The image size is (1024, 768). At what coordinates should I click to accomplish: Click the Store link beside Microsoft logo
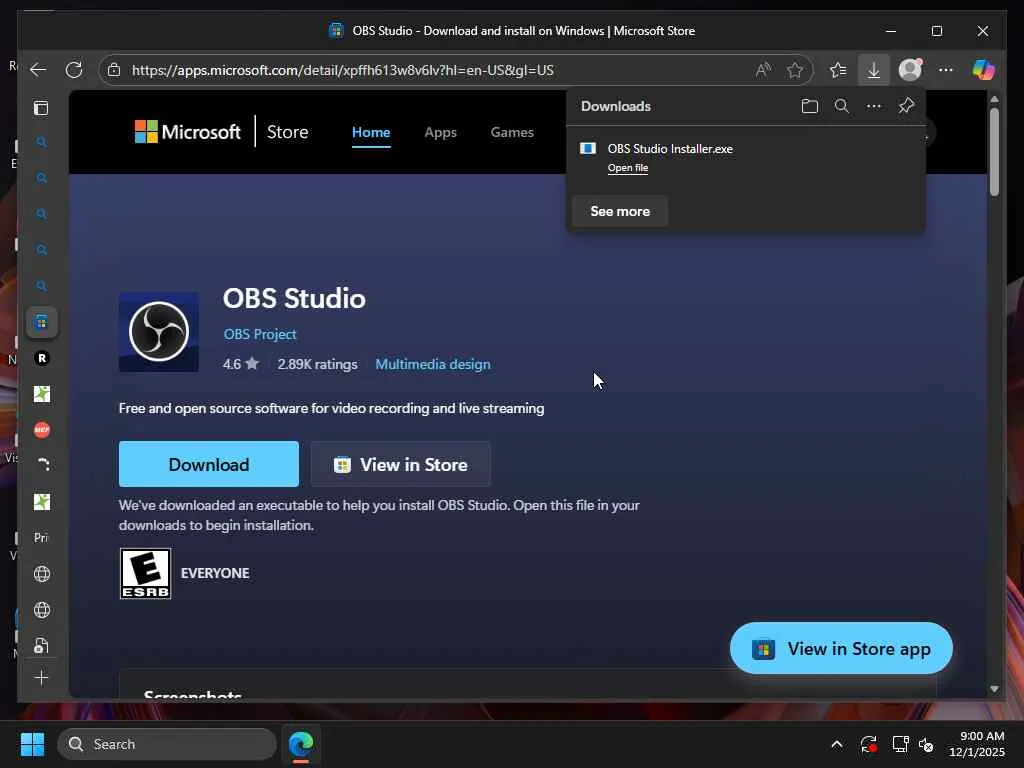(x=287, y=132)
